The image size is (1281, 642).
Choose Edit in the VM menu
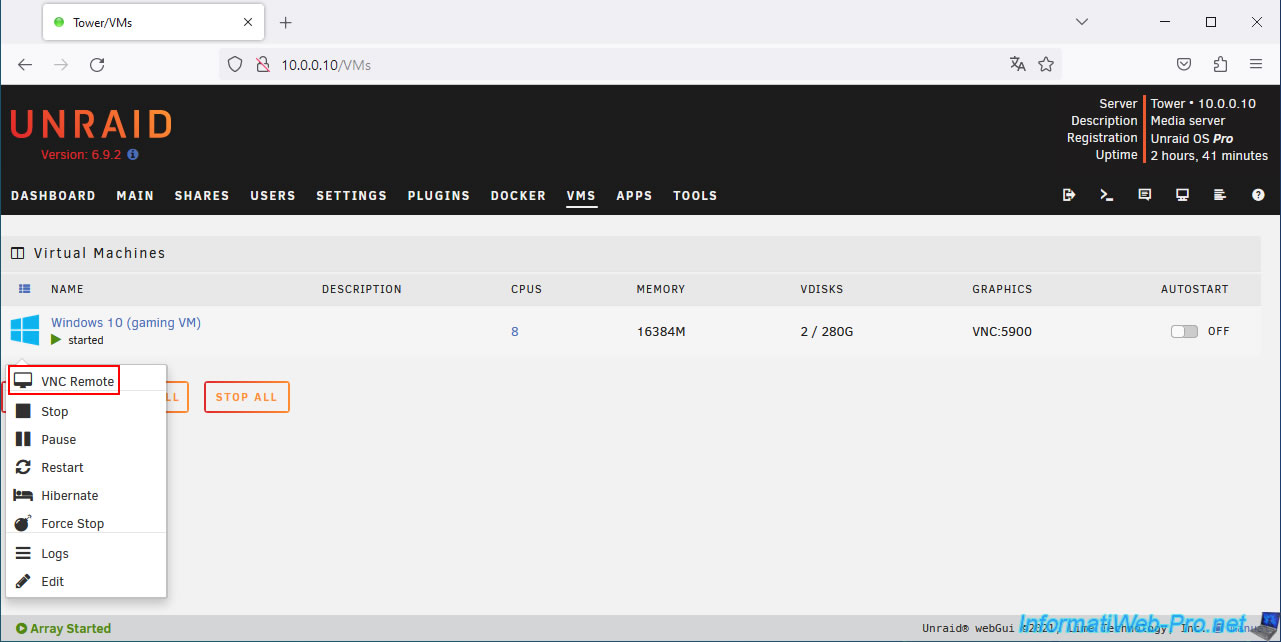click(x=52, y=581)
